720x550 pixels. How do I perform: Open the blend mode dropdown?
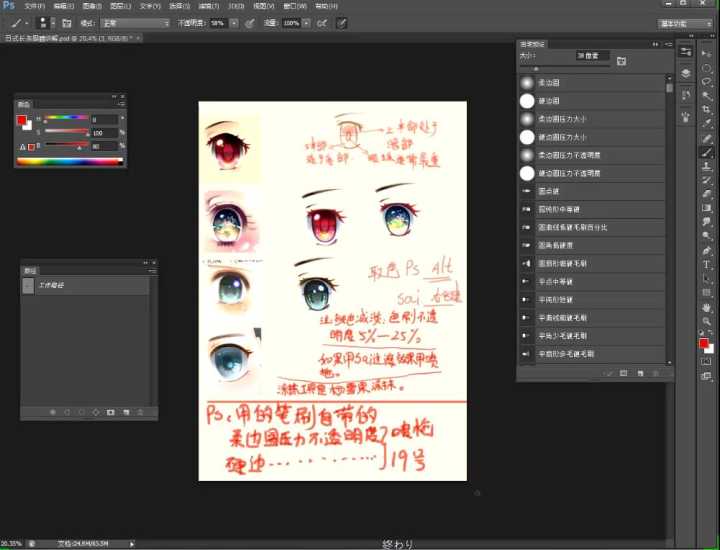135,22
